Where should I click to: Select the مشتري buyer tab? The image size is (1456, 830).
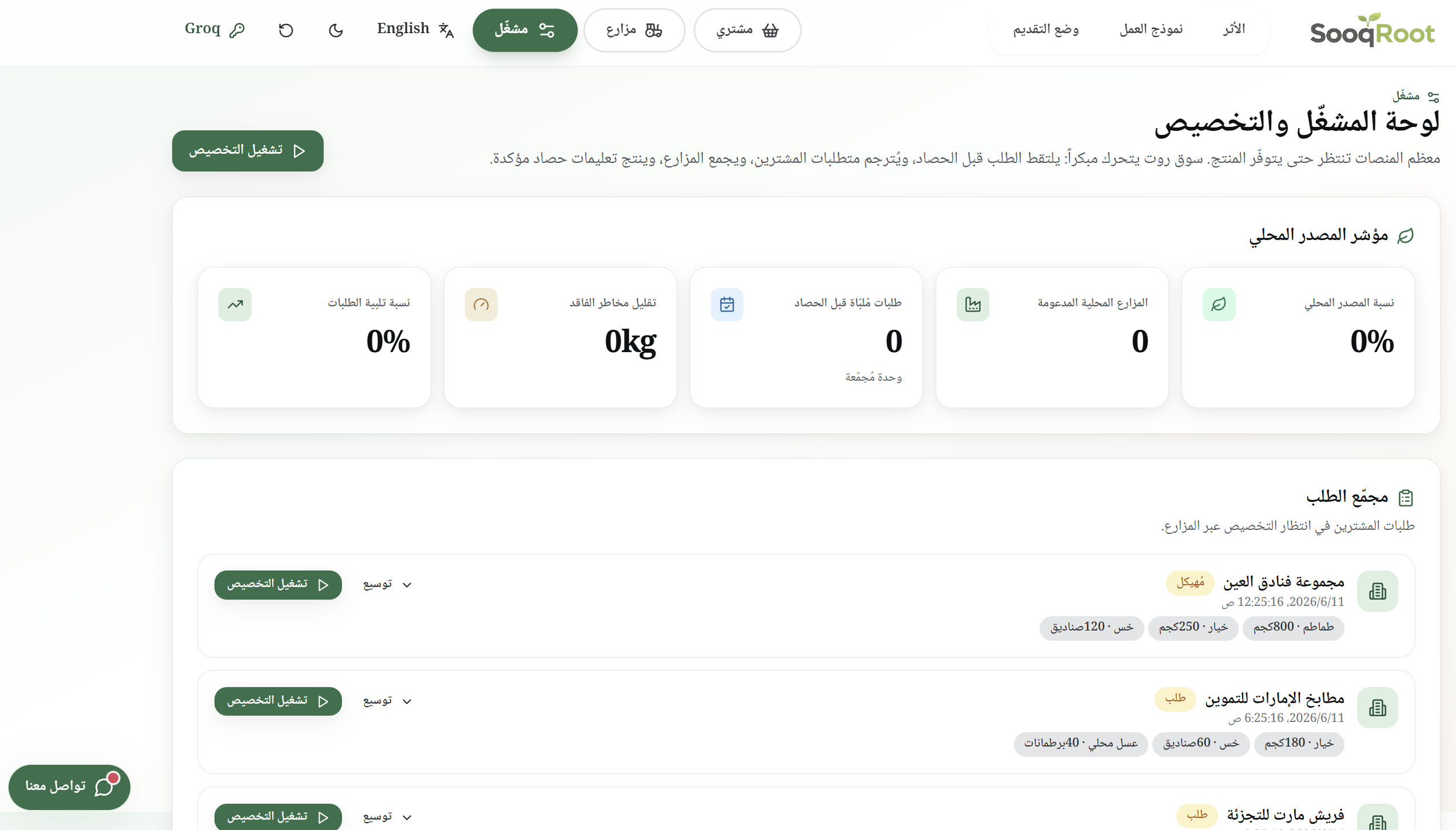coord(747,30)
